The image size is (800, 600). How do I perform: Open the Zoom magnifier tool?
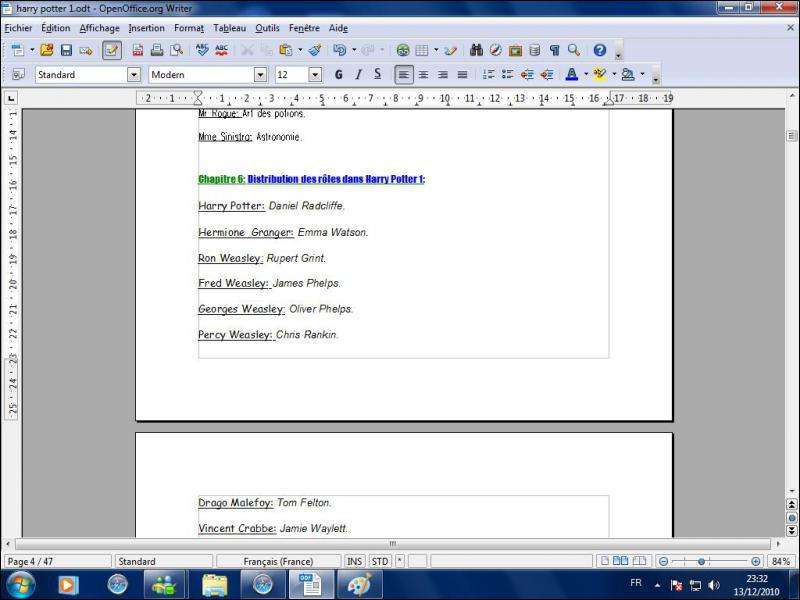(x=574, y=50)
